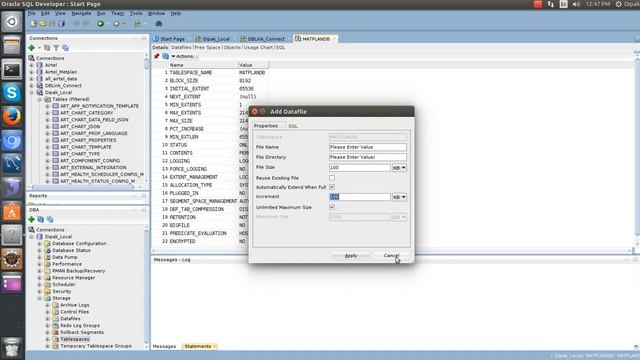This screenshot has width=640, height=360.
Task: Click the File Size value field
Action: [x=360, y=168]
